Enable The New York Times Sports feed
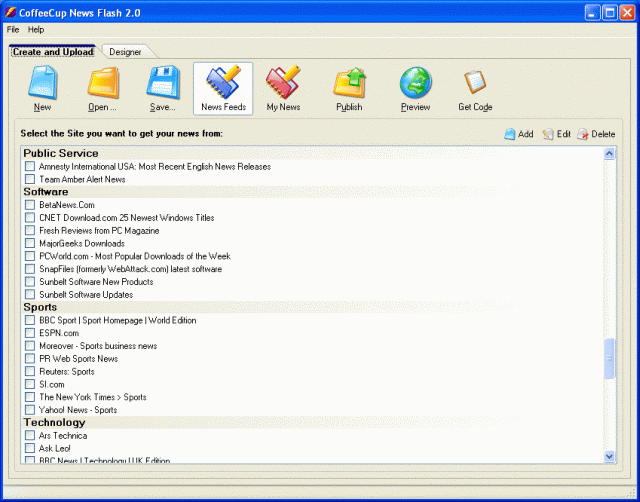Screen dimensions: 640x502 30,397
